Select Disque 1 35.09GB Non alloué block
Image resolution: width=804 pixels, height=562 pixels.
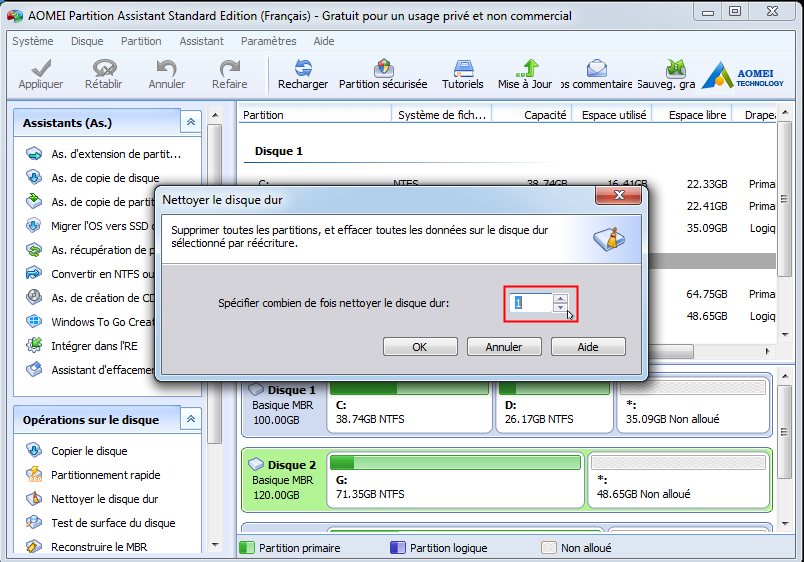coord(693,407)
